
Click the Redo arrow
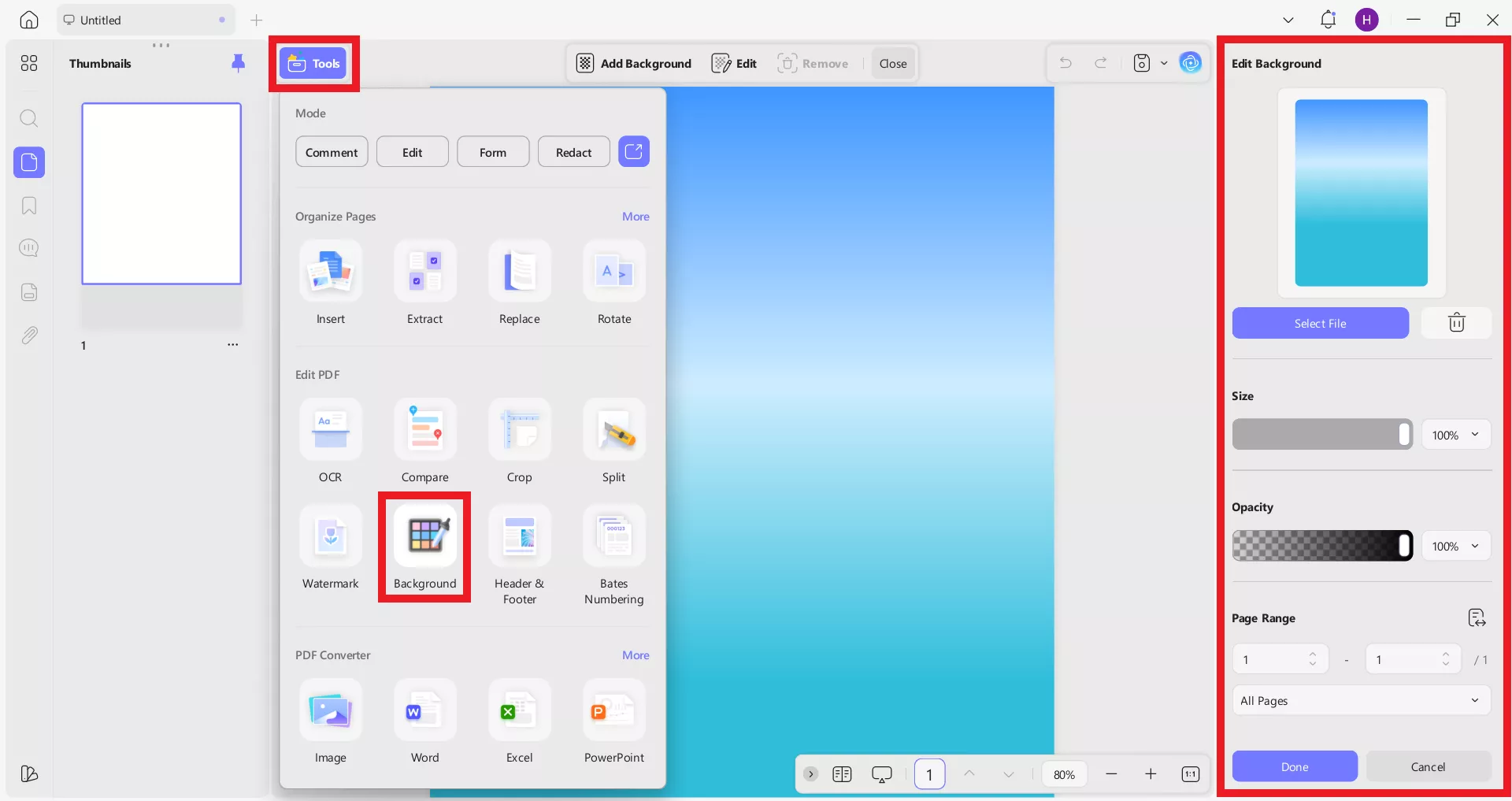[1101, 63]
